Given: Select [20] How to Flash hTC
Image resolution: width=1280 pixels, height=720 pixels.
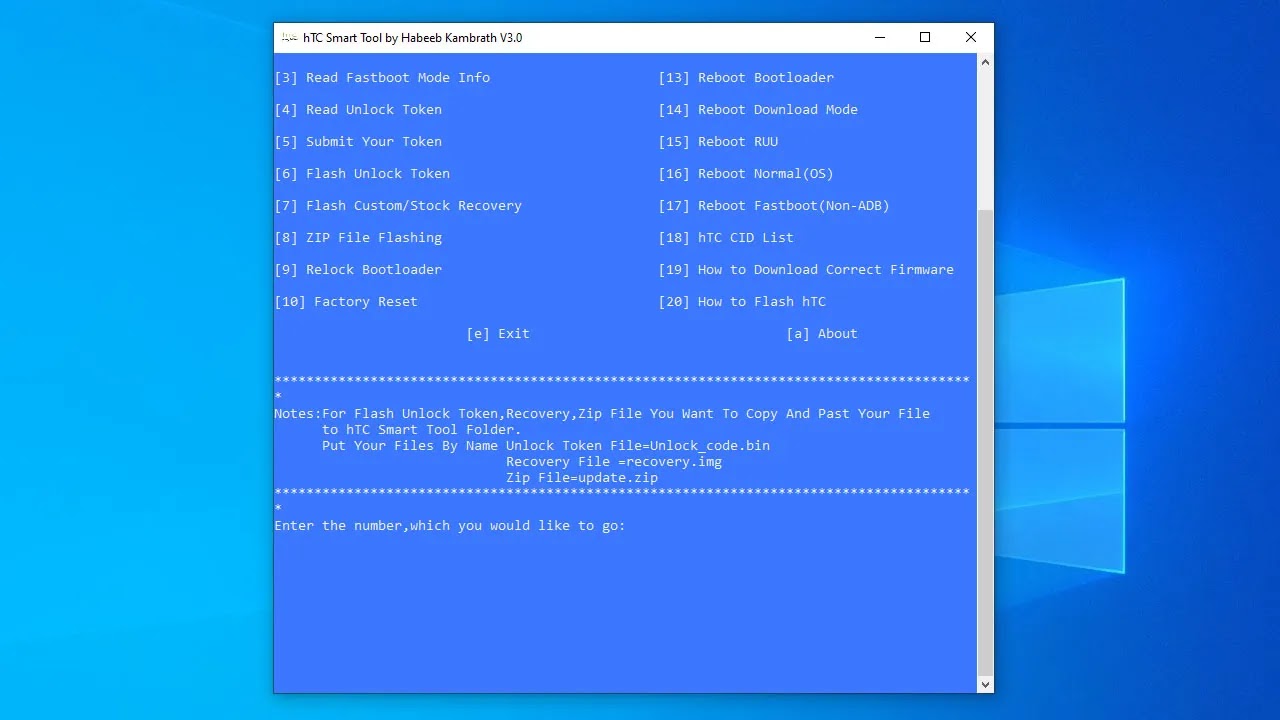Looking at the screenshot, I should tap(742, 302).
